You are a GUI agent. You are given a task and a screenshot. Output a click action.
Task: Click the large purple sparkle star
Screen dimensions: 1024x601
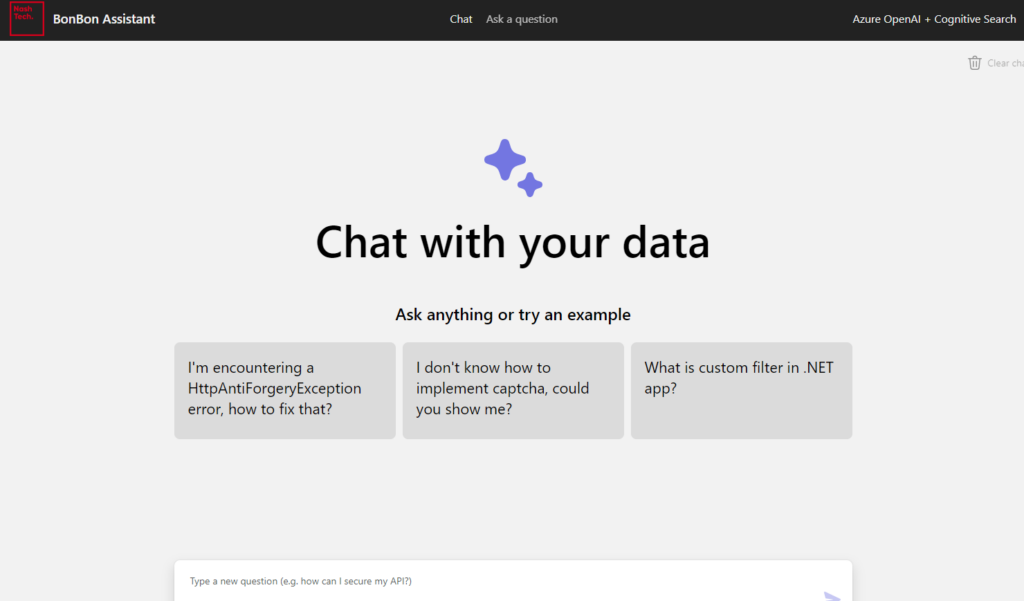point(504,159)
